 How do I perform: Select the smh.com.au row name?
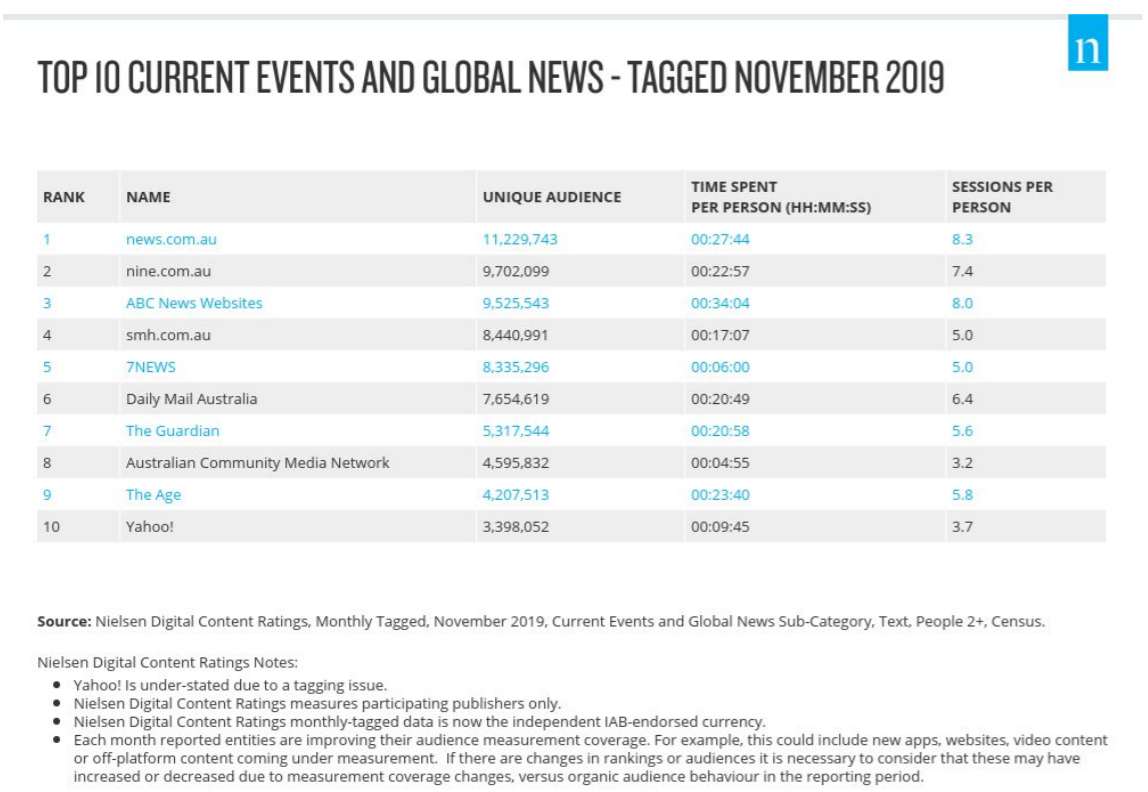click(168, 335)
